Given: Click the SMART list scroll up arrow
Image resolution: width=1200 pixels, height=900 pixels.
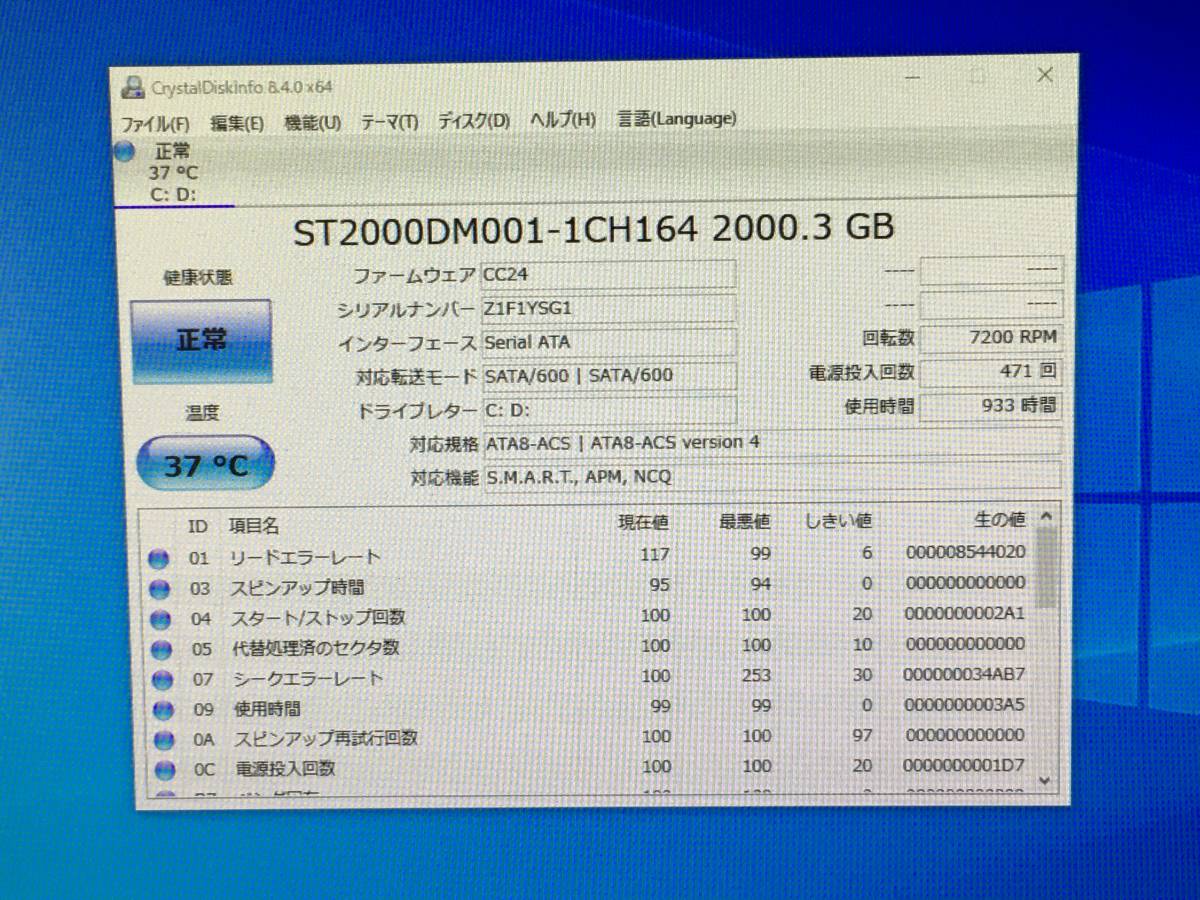Looking at the screenshot, I should 1046,517.
